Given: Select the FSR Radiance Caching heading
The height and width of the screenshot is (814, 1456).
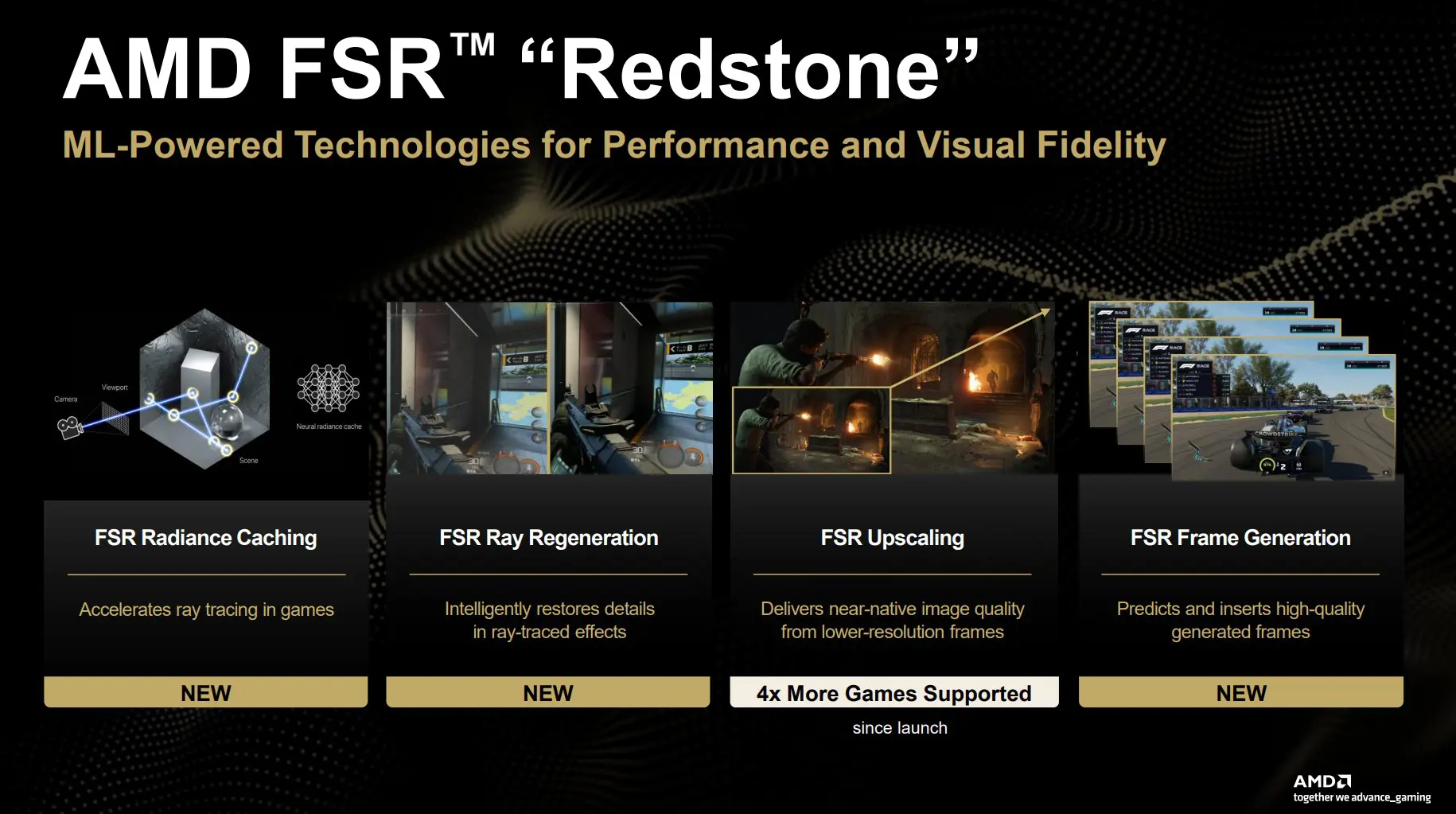Looking at the screenshot, I should tap(206, 538).
